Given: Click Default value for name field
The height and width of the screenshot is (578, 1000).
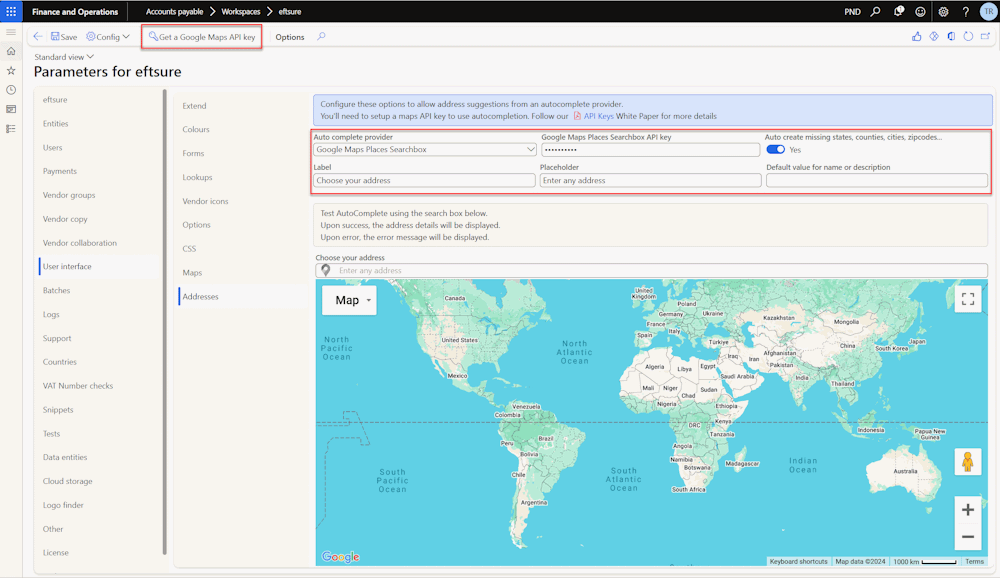Looking at the screenshot, I should pyautogui.click(x=877, y=181).
